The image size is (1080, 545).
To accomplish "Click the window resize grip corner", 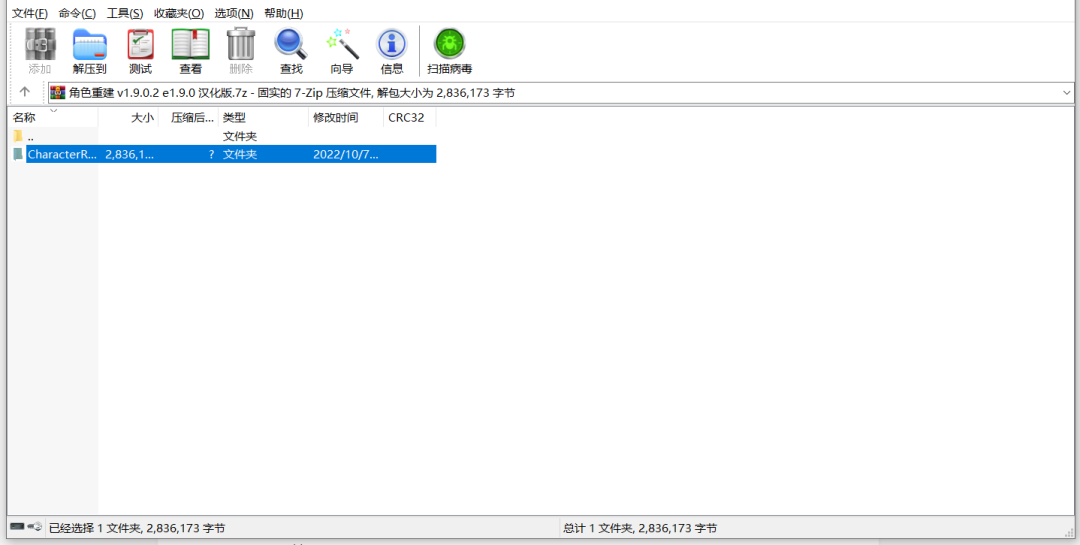I will (1068, 533).
